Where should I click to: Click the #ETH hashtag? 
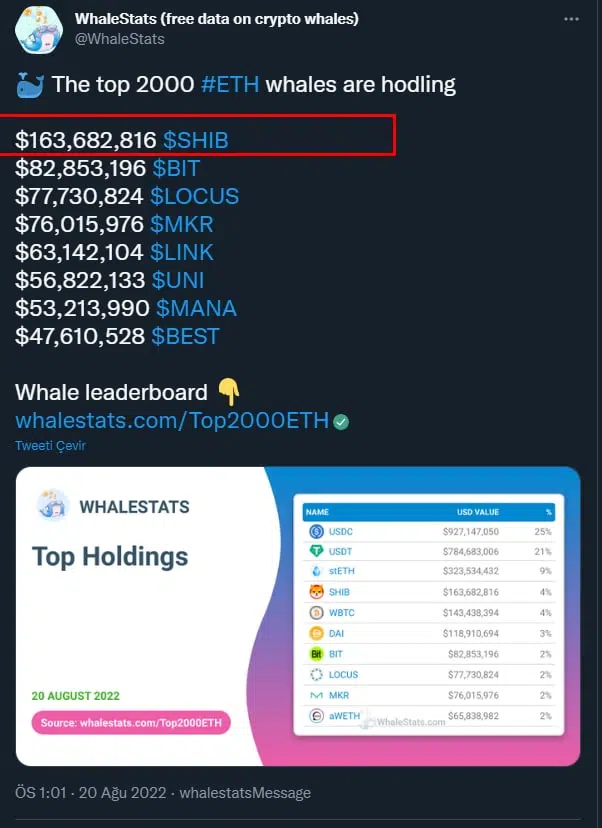(x=230, y=84)
